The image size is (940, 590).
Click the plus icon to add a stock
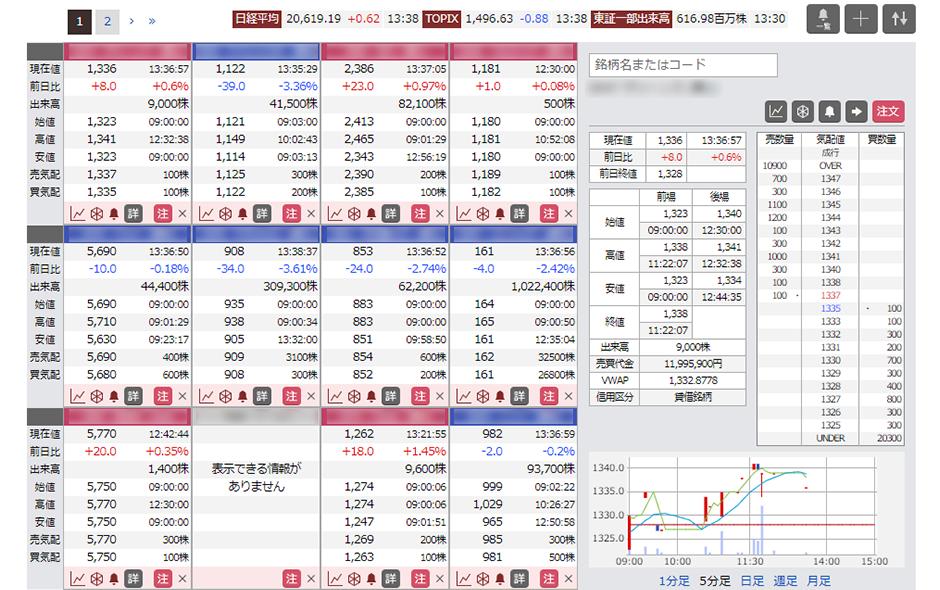861,19
